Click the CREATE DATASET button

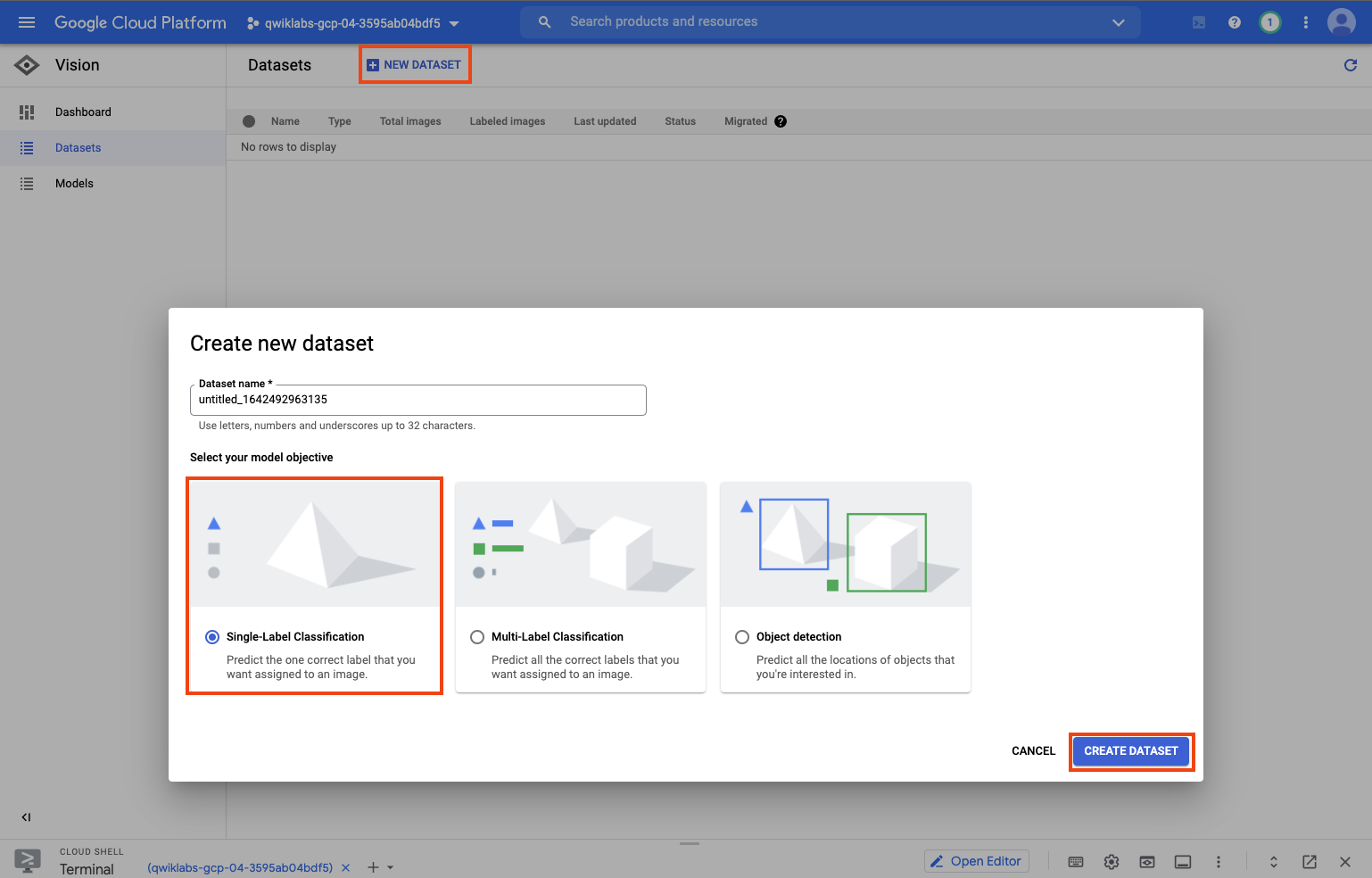pos(1131,751)
